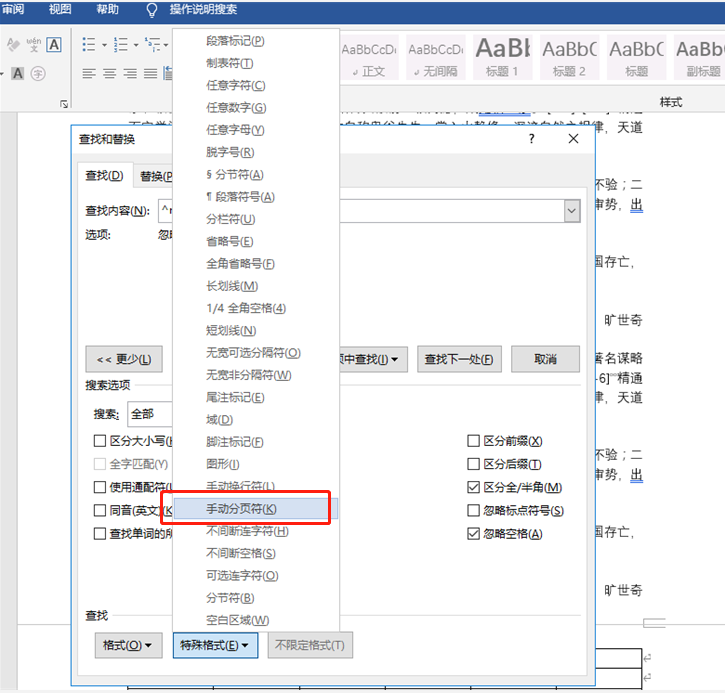725x693 pixels.
Task: Click the 取消 button
Action: pos(545,359)
